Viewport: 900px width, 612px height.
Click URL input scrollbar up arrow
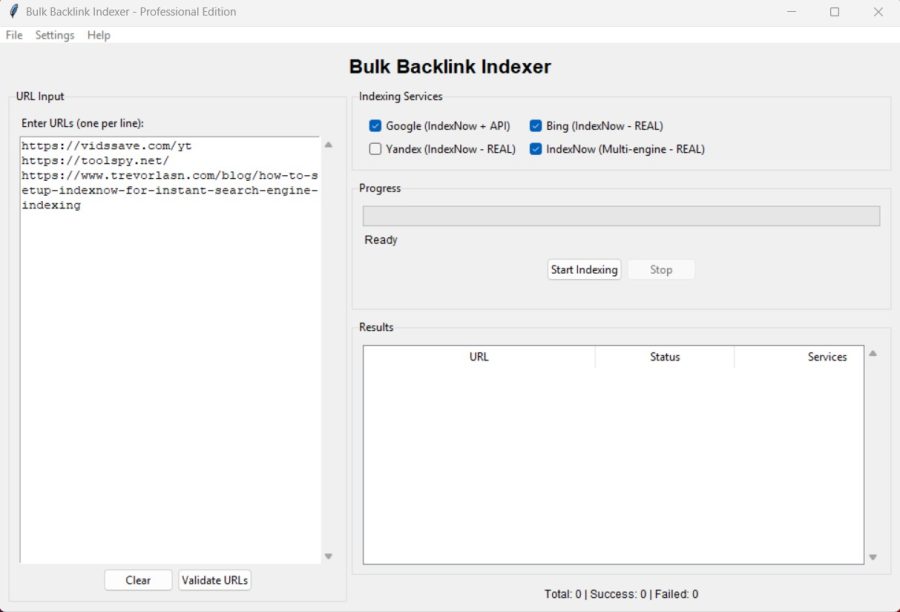point(328,145)
